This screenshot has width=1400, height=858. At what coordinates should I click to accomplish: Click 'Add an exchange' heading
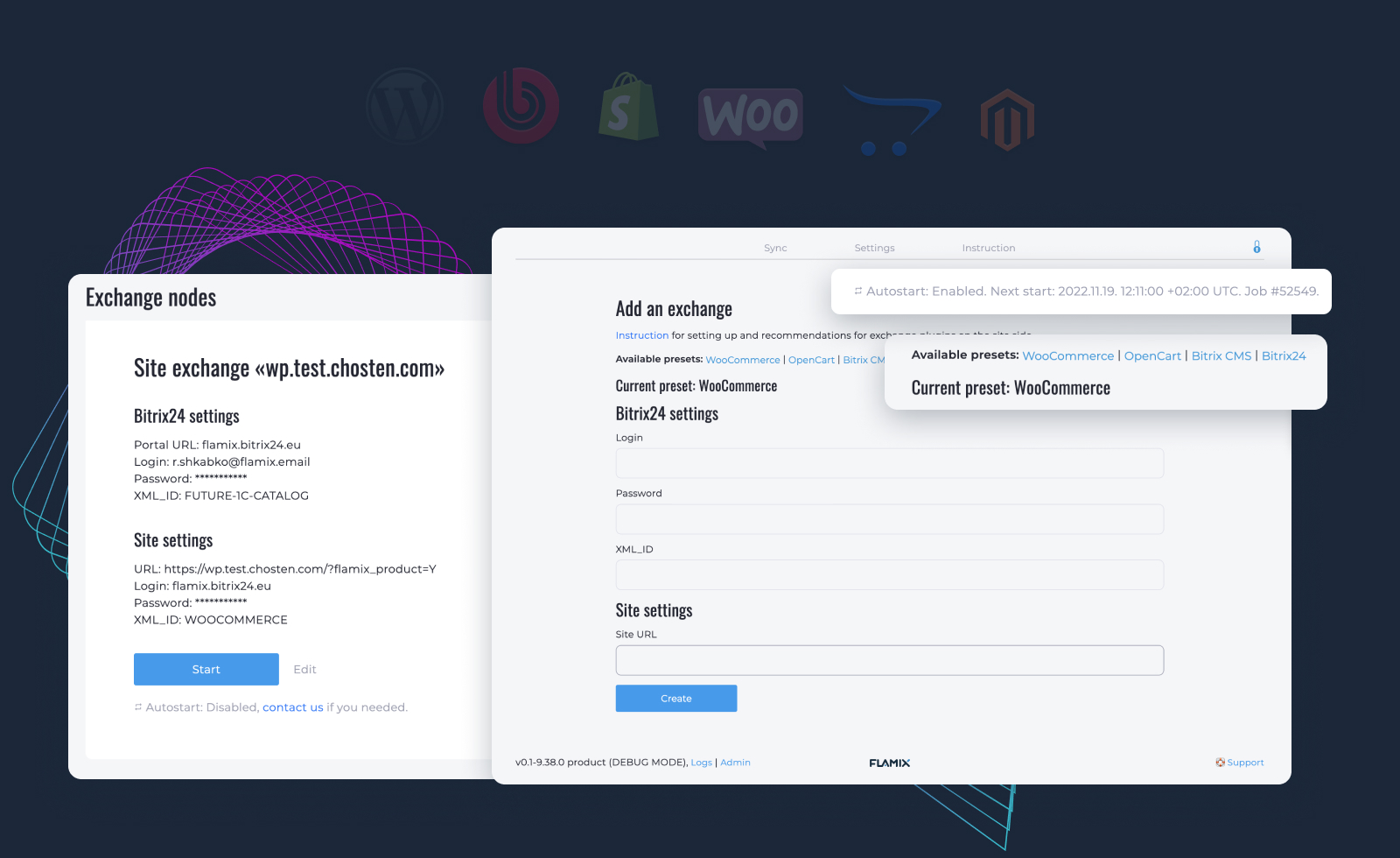click(x=674, y=309)
